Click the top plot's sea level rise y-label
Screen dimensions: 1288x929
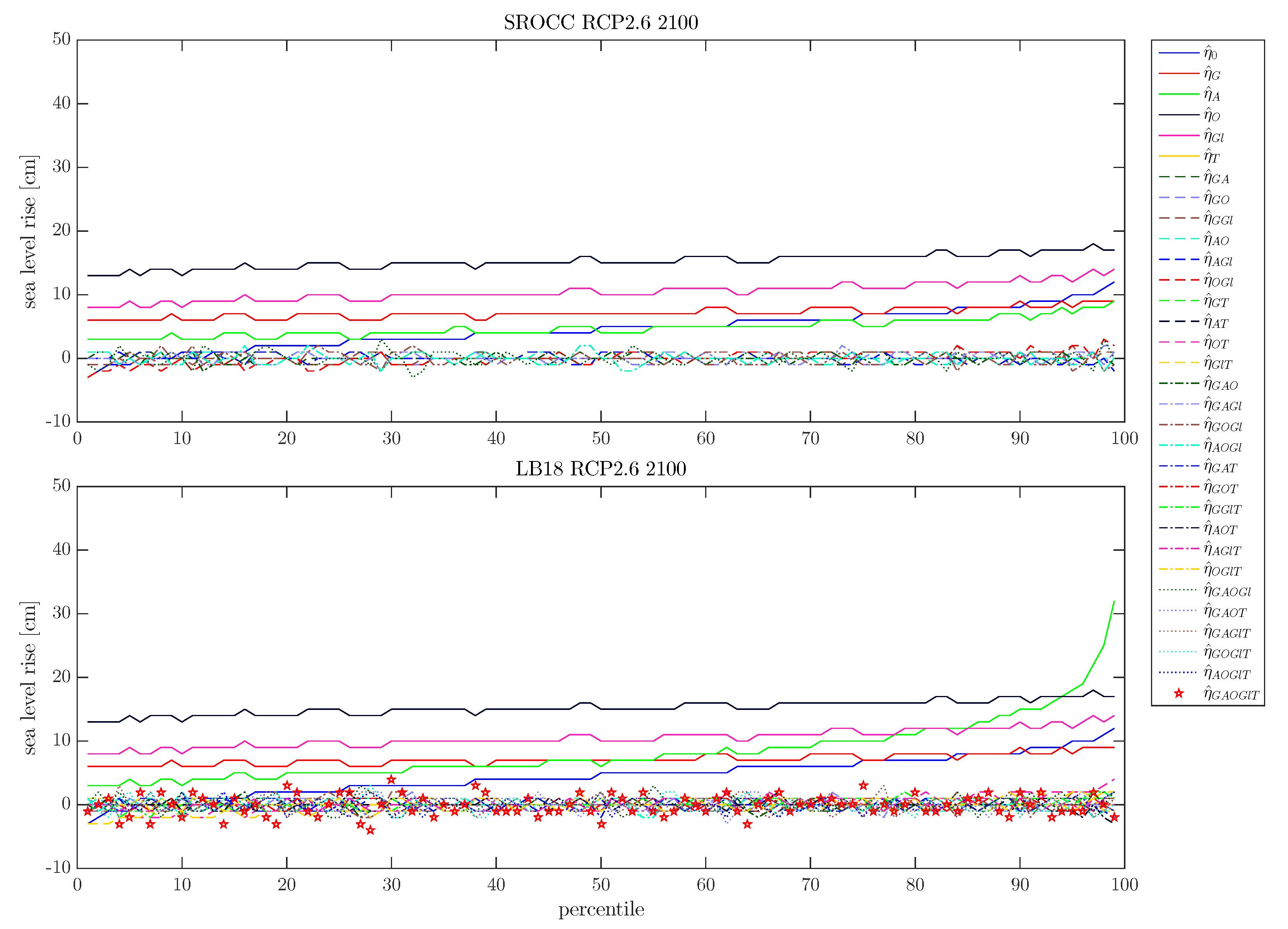(x=29, y=232)
